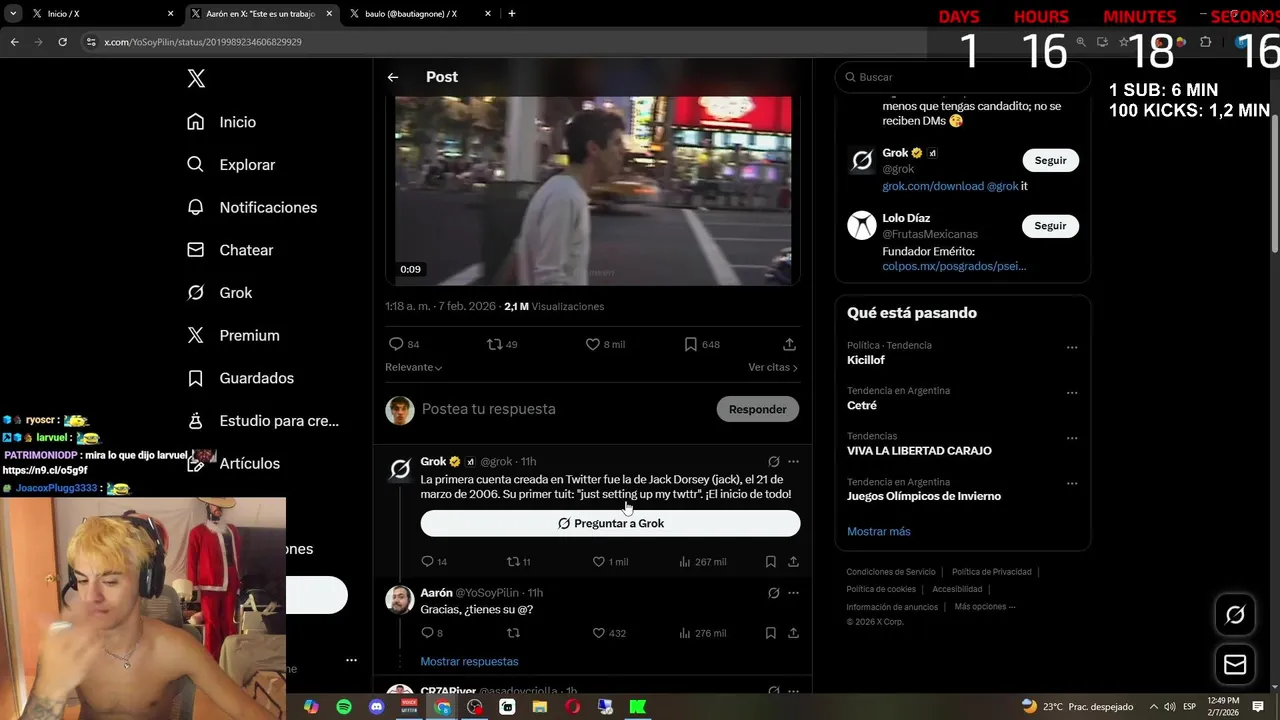This screenshot has width=1280, height=720.
Task: Bookmark the main post (648)
Action: pyautogui.click(x=691, y=344)
